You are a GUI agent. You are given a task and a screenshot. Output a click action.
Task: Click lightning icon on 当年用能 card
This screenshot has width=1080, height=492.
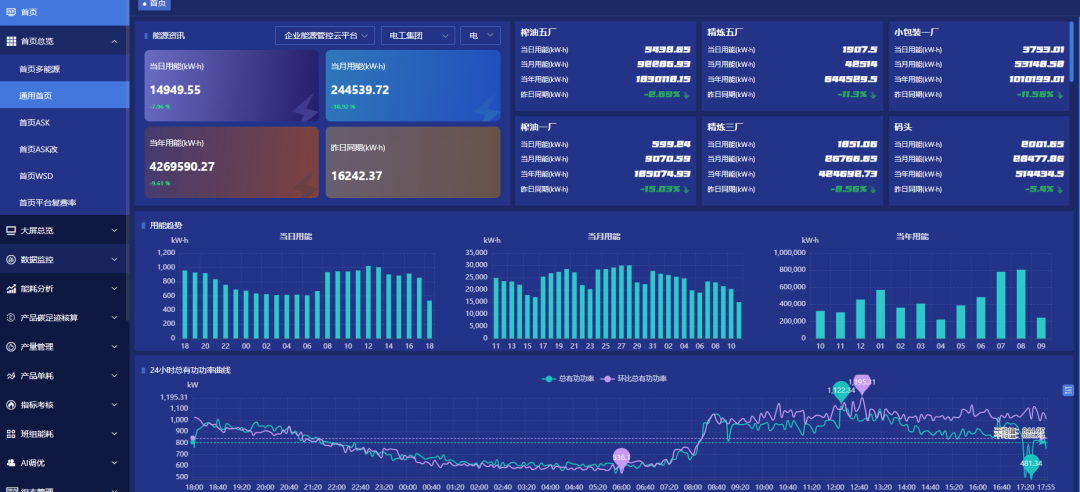[306, 185]
